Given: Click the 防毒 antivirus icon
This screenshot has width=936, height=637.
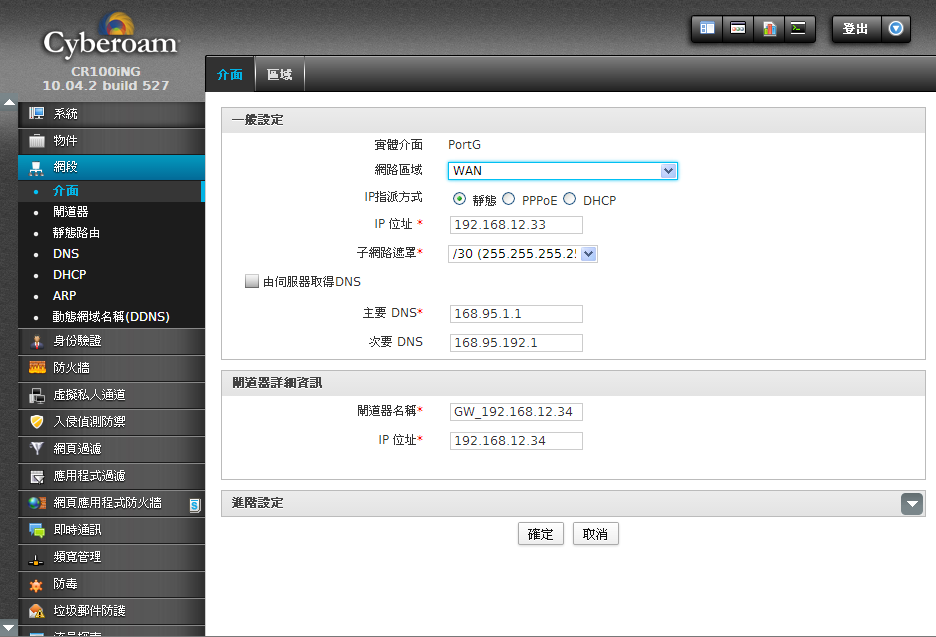Looking at the screenshot, I should [x=36, y=585].
